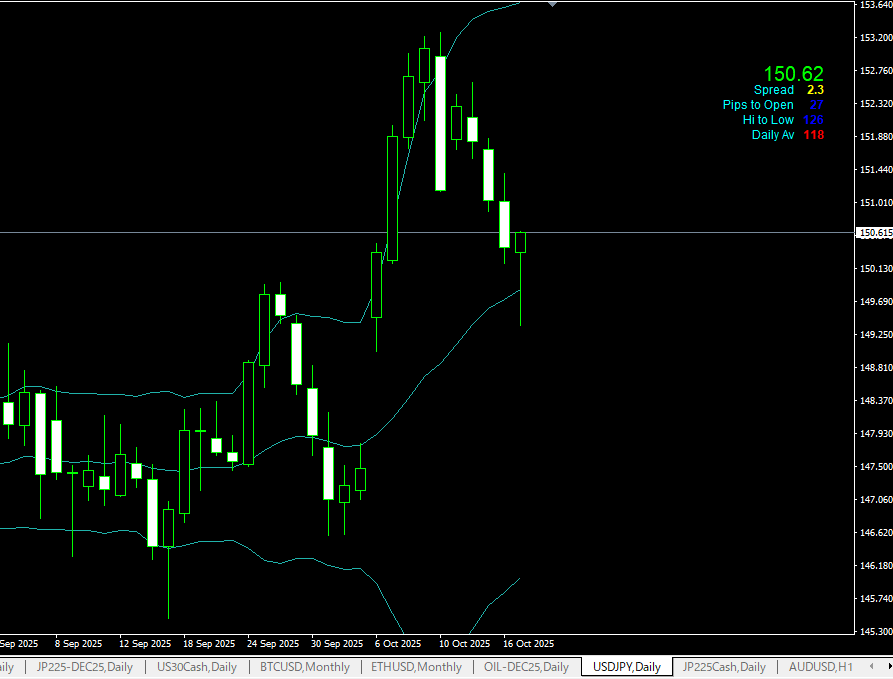Click the green 150.62 price readout
The height and width of the screenshot is (679, 893).
tap(793, 74)
